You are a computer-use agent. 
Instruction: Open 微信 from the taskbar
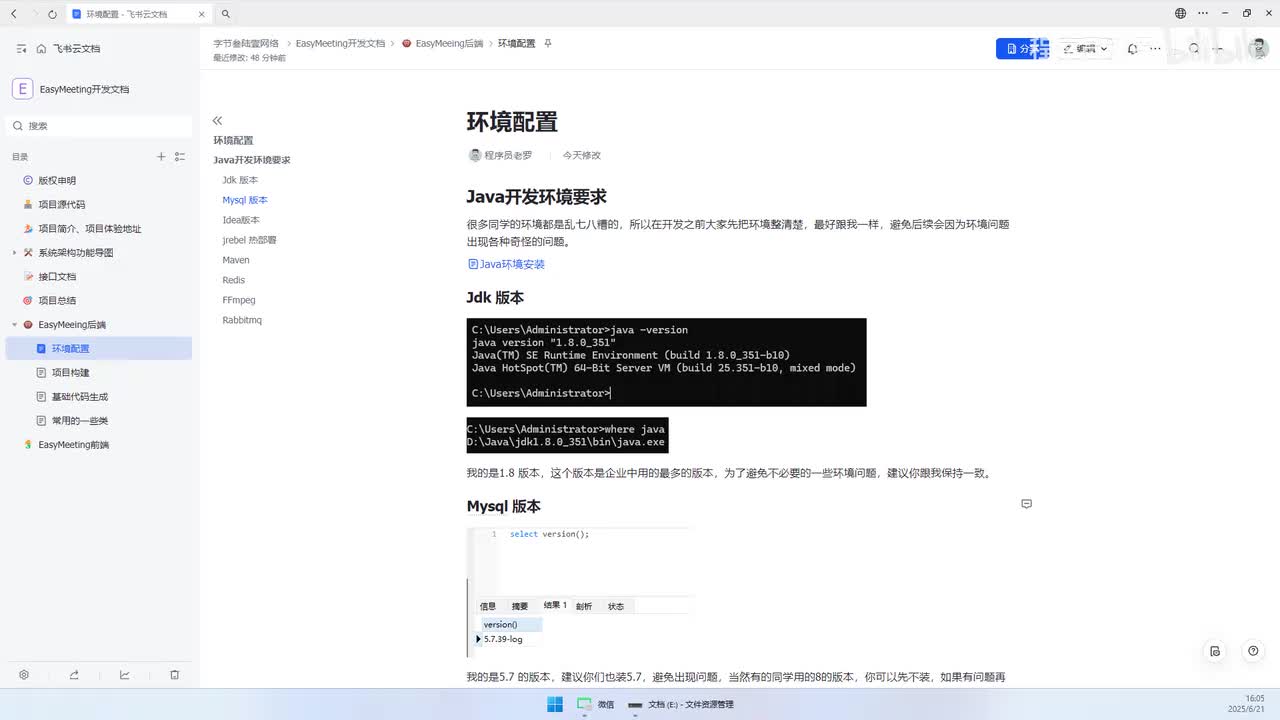point(596,704)
